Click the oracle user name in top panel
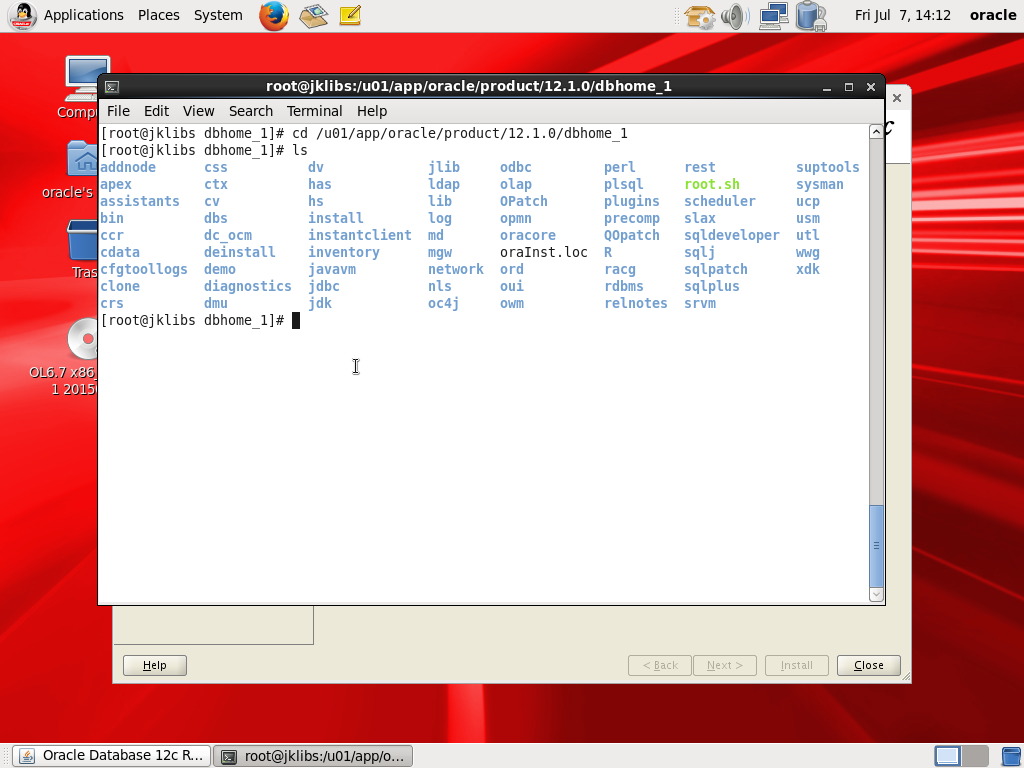 (993, 15)
